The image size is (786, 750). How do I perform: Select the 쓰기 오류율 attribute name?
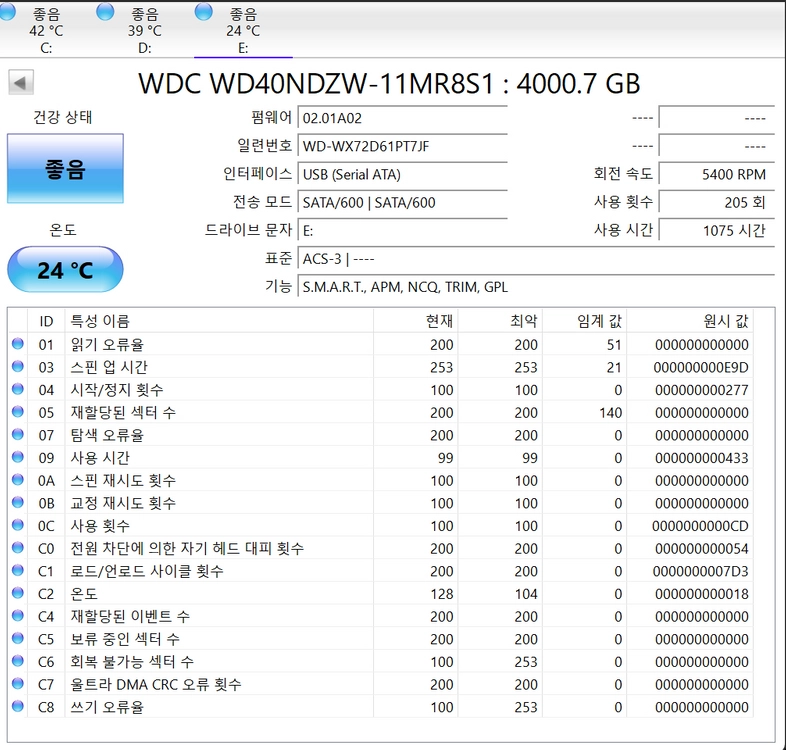click(107, 707)
